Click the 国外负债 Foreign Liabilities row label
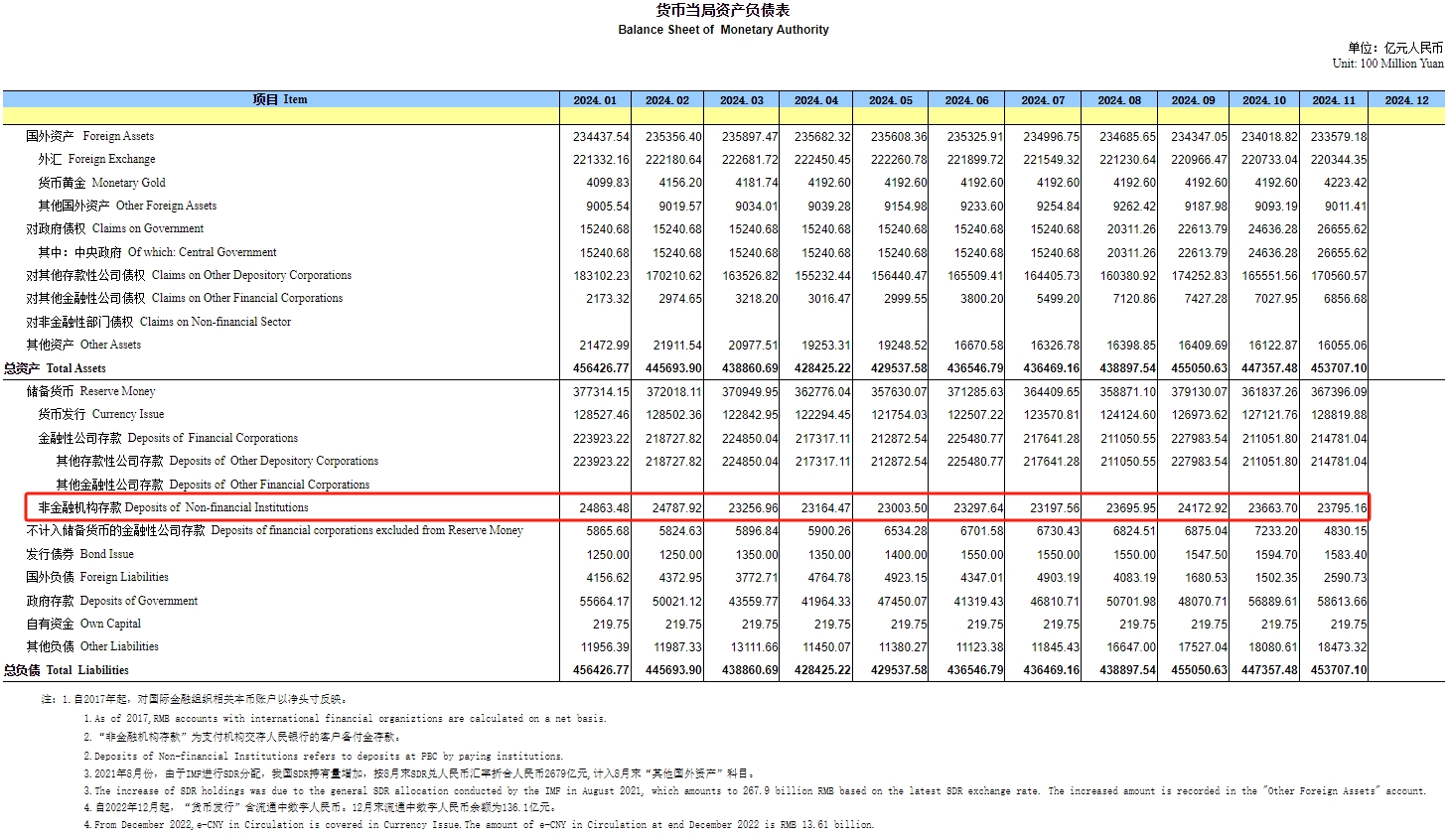The width and height of the screenshot is (1449, 840). pos(97,577)
